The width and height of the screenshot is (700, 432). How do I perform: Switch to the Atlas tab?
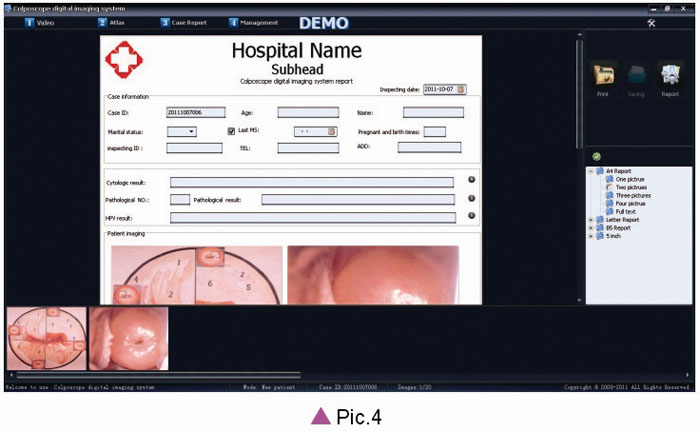coord(111,22)
